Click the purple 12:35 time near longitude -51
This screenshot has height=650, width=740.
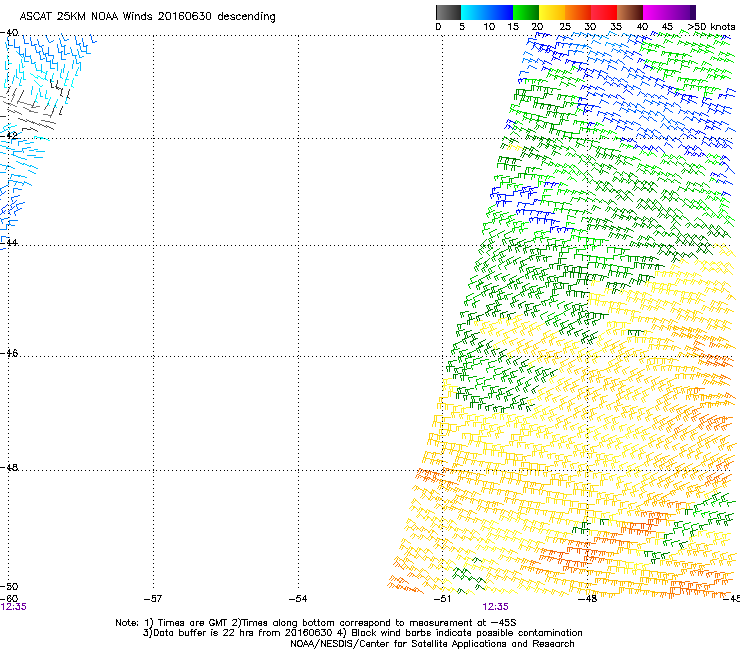click(496, 607)
